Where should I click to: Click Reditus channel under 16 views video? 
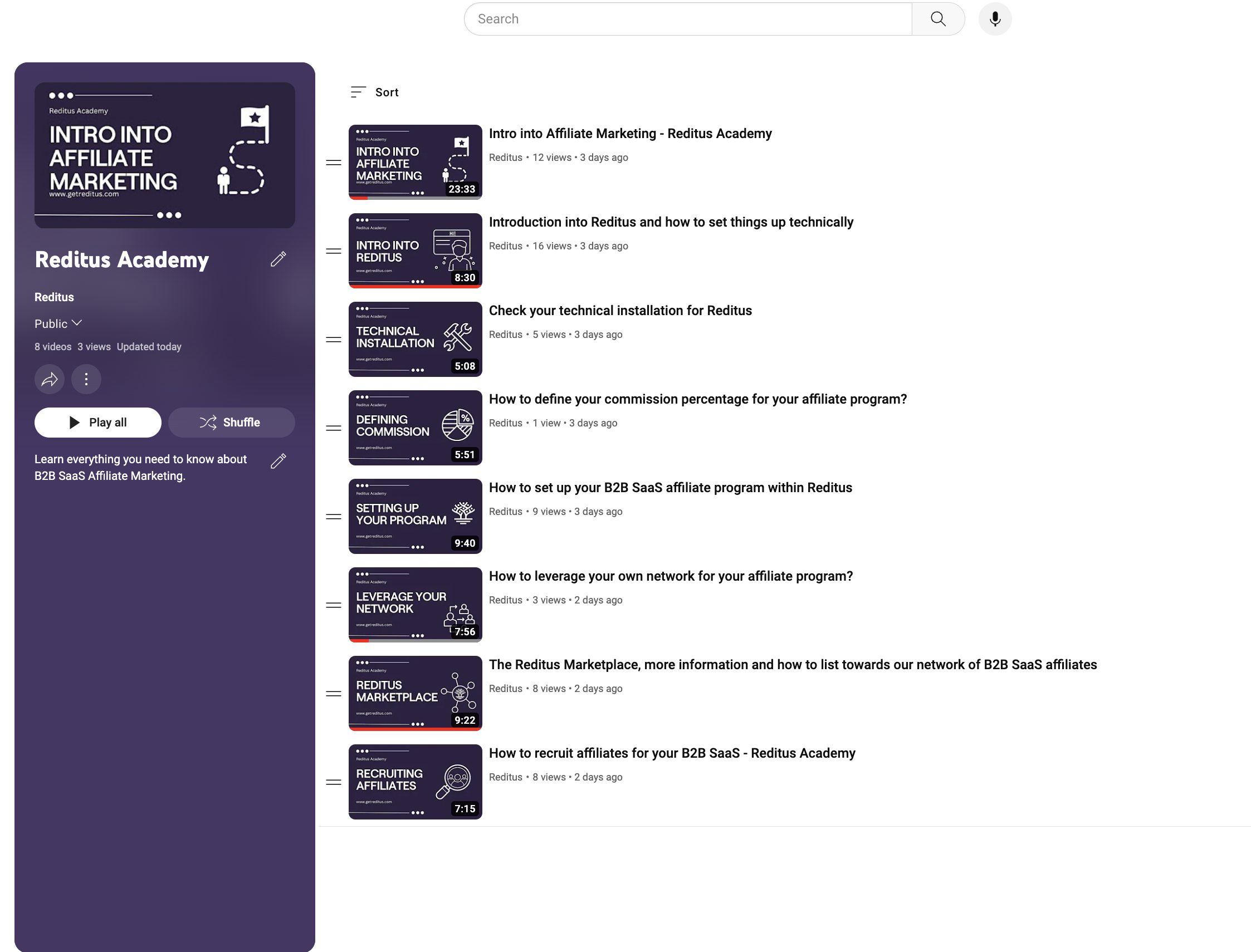[506, 246]
